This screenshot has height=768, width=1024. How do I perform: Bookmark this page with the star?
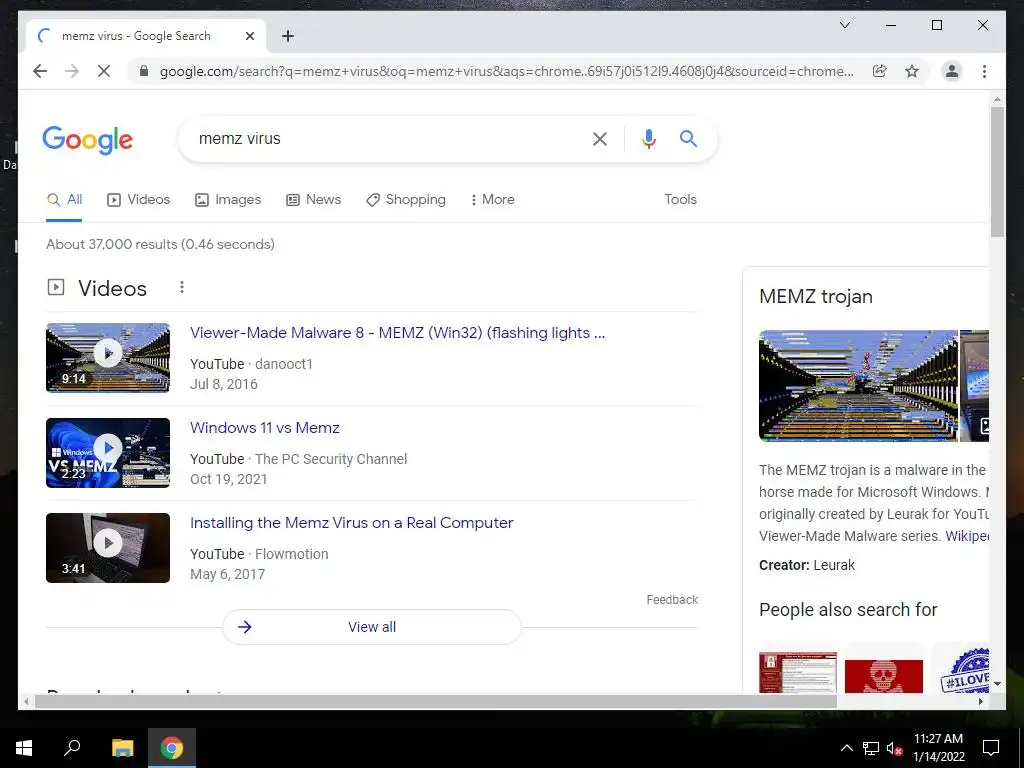[912, 71]
